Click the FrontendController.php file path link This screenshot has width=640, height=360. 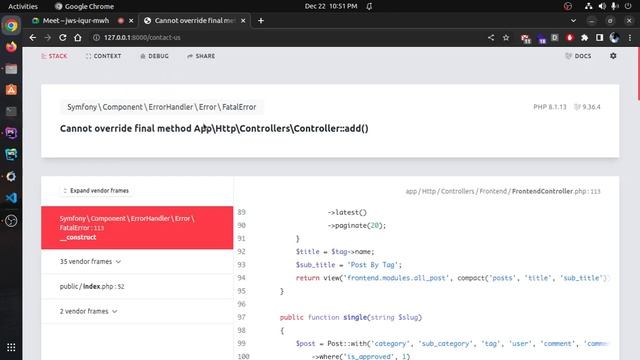tap(503, 191)
